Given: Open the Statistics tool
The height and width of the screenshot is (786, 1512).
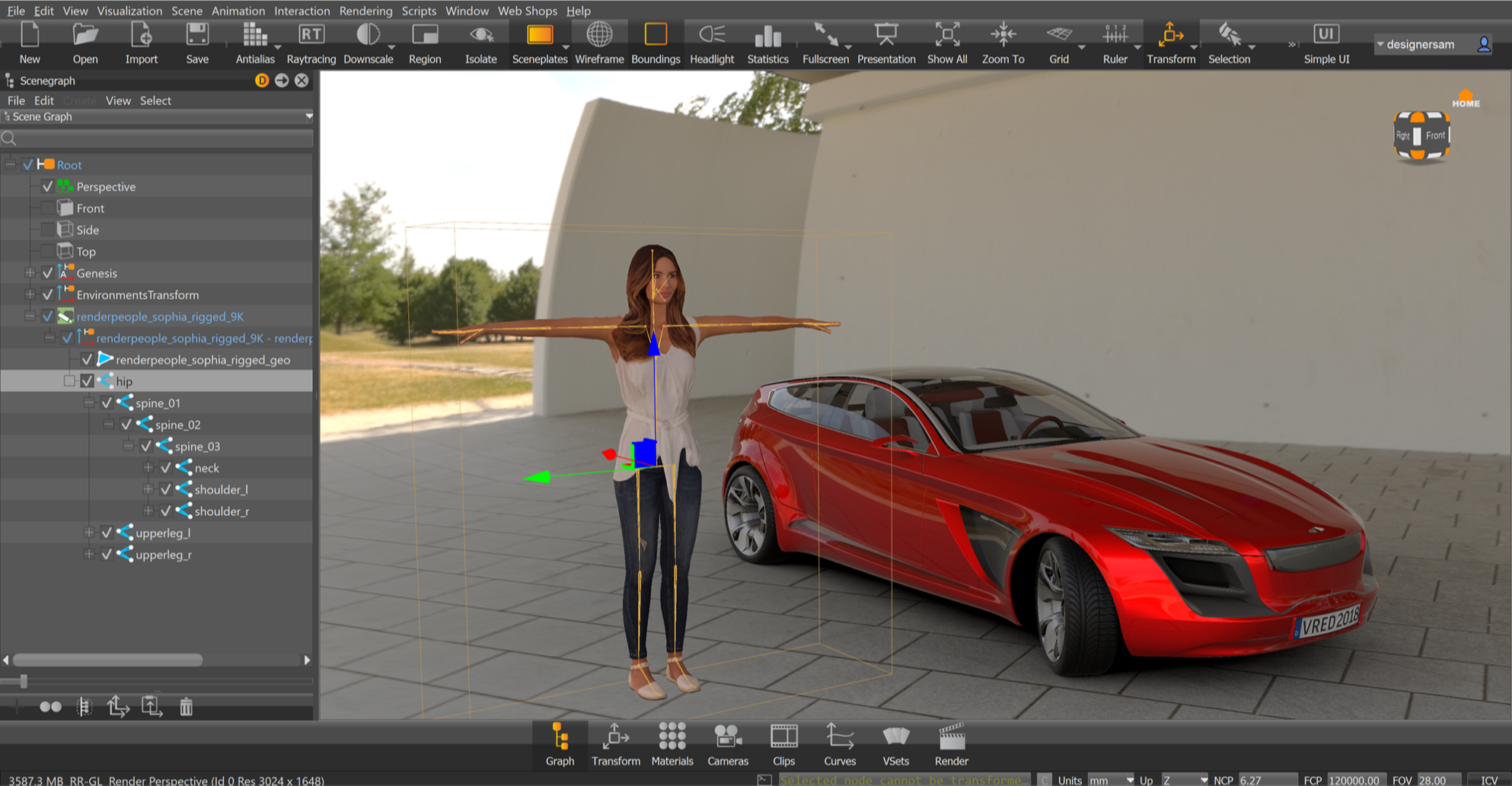Looking at the screenshot, I should (x=767, y=43).
